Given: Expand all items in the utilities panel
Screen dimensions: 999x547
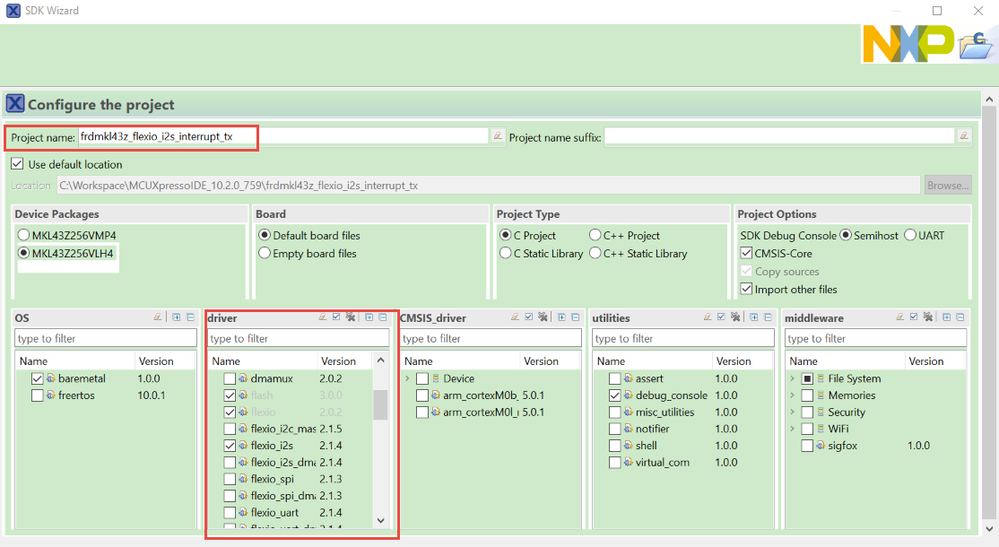Looking at the screenshot, I should coord(754,316).
